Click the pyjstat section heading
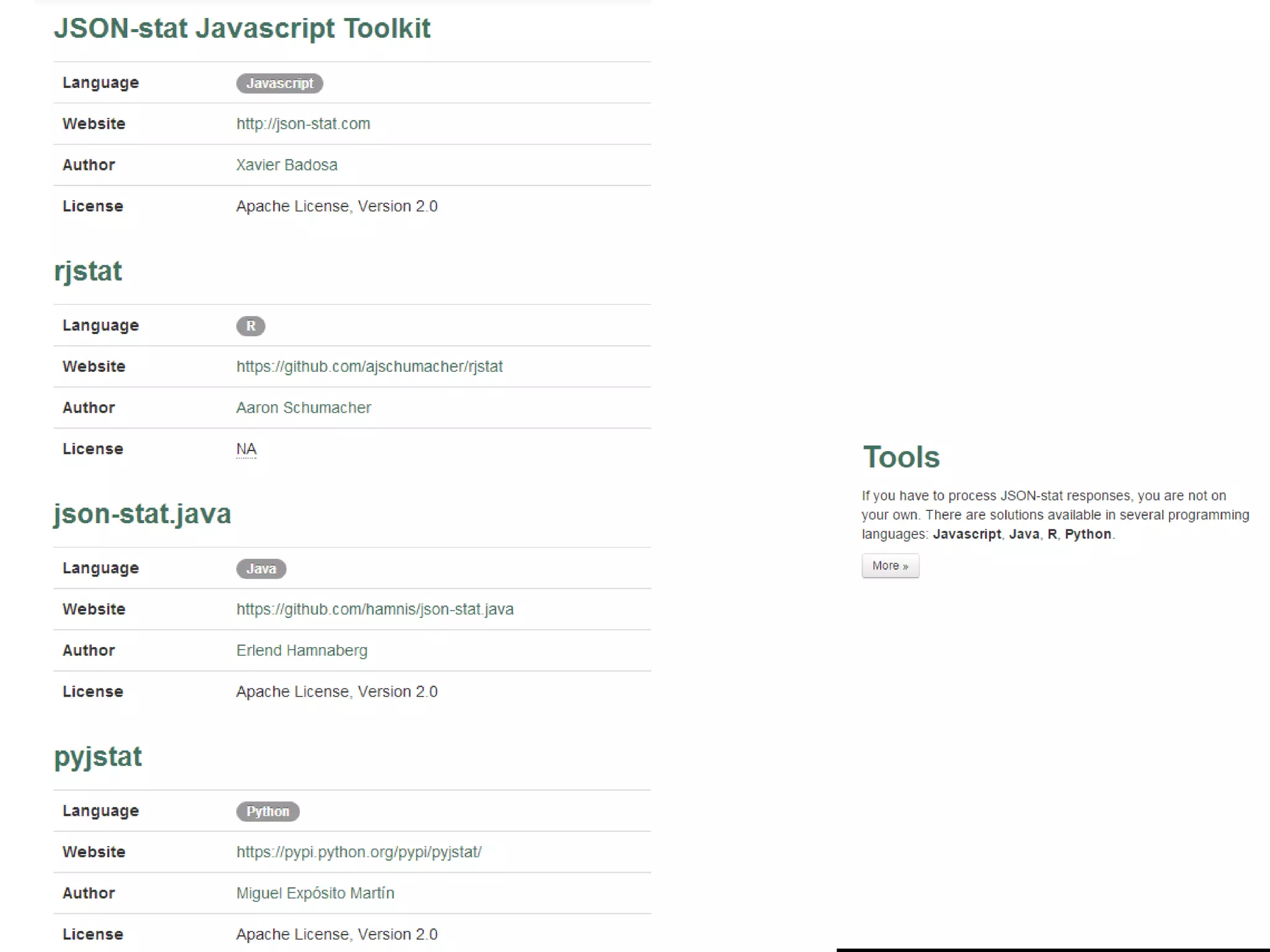The image size is (1270, 952). click(98, 757)
